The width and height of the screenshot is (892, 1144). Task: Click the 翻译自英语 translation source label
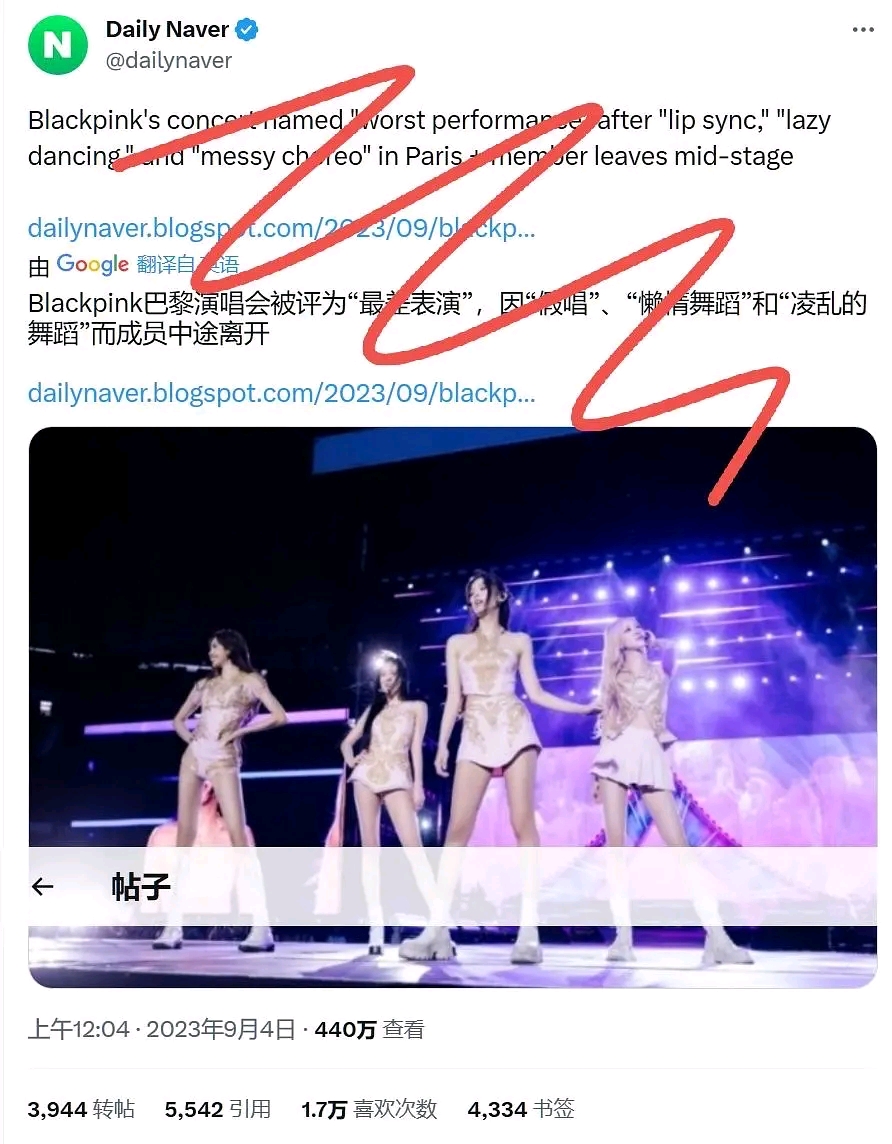(x=187, y=264)
